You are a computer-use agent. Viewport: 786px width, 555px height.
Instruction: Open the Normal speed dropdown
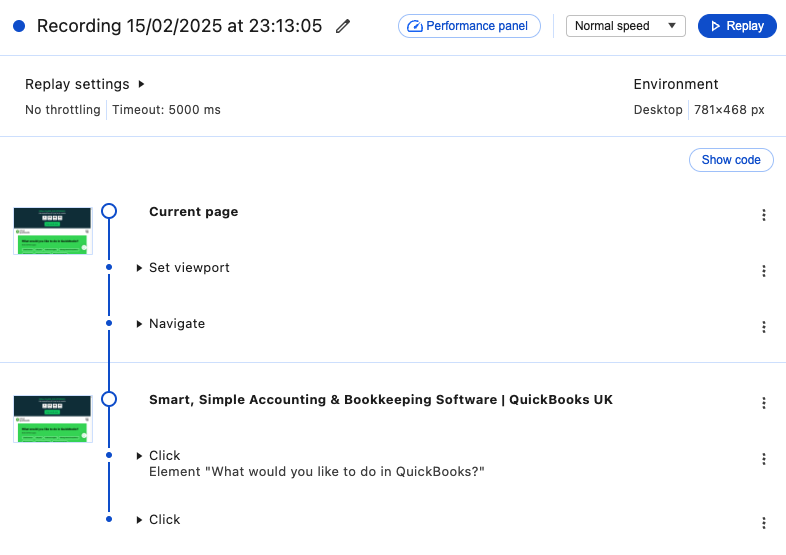click(626, 26)
